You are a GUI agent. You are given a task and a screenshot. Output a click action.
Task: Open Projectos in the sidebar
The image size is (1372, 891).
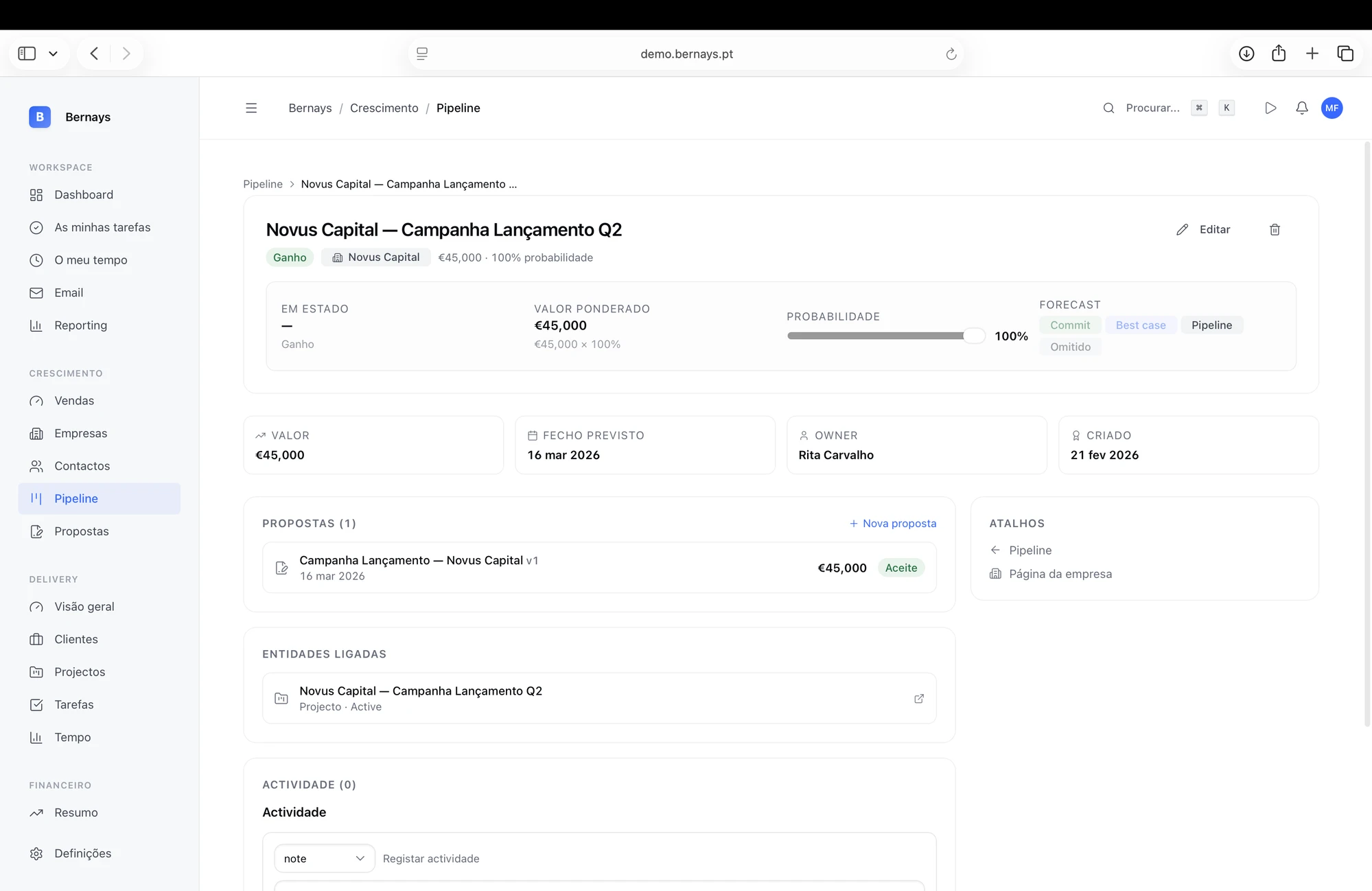[x=100, y=672]
